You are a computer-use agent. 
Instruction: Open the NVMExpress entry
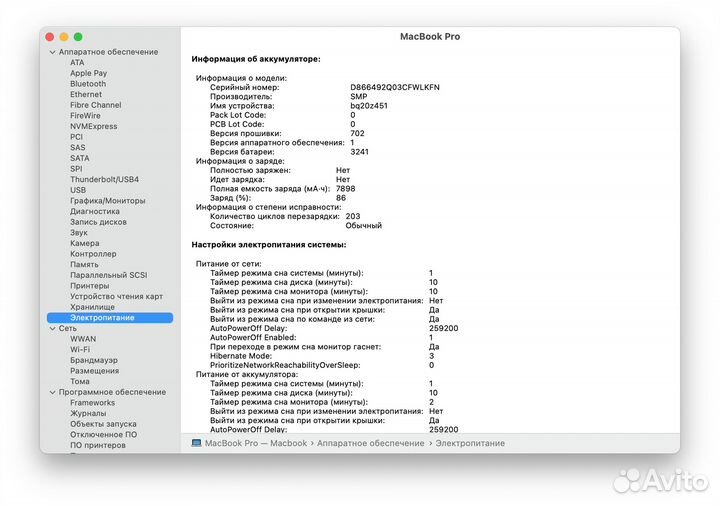click(93, 126)
